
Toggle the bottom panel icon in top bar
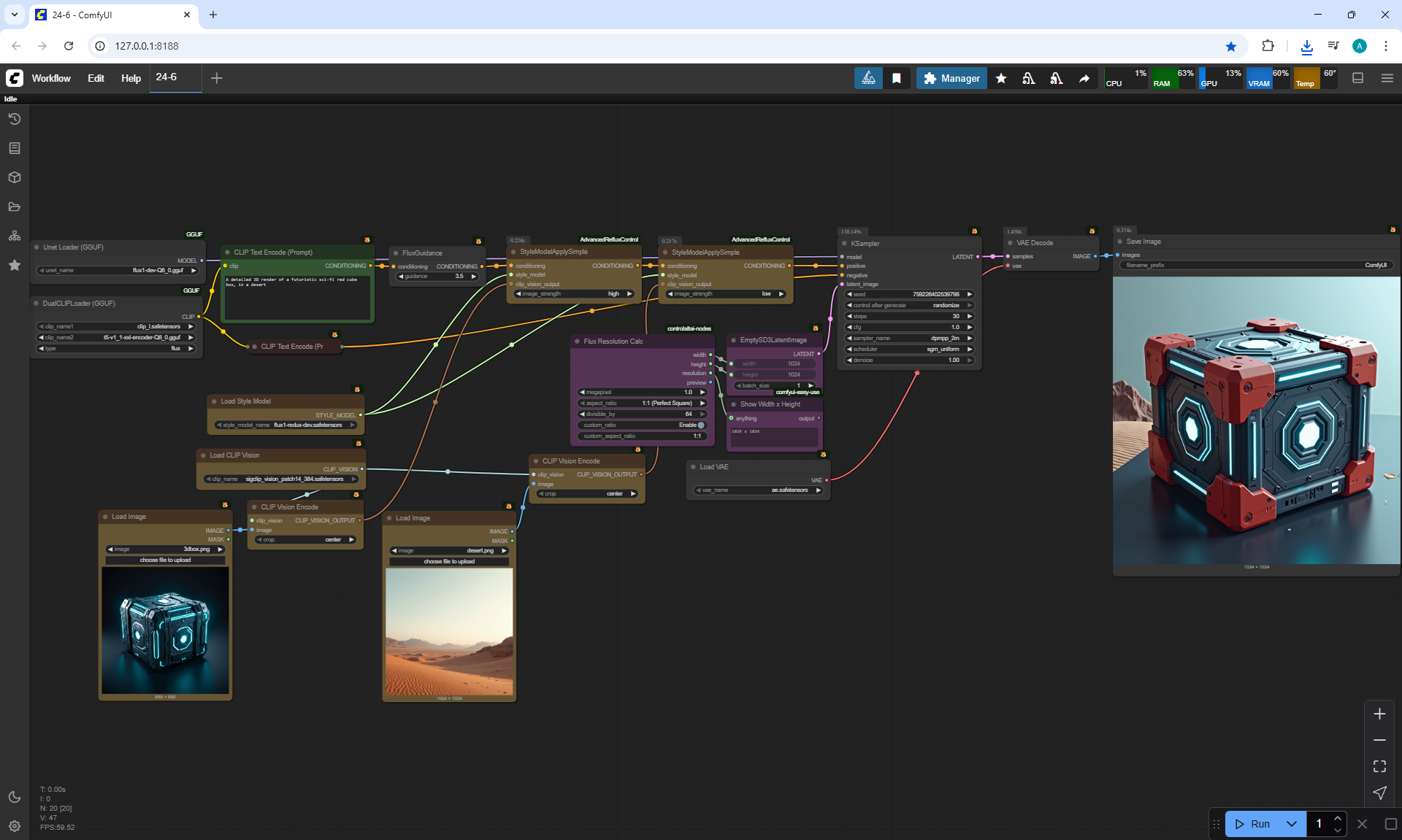[x=1358, y=78]
